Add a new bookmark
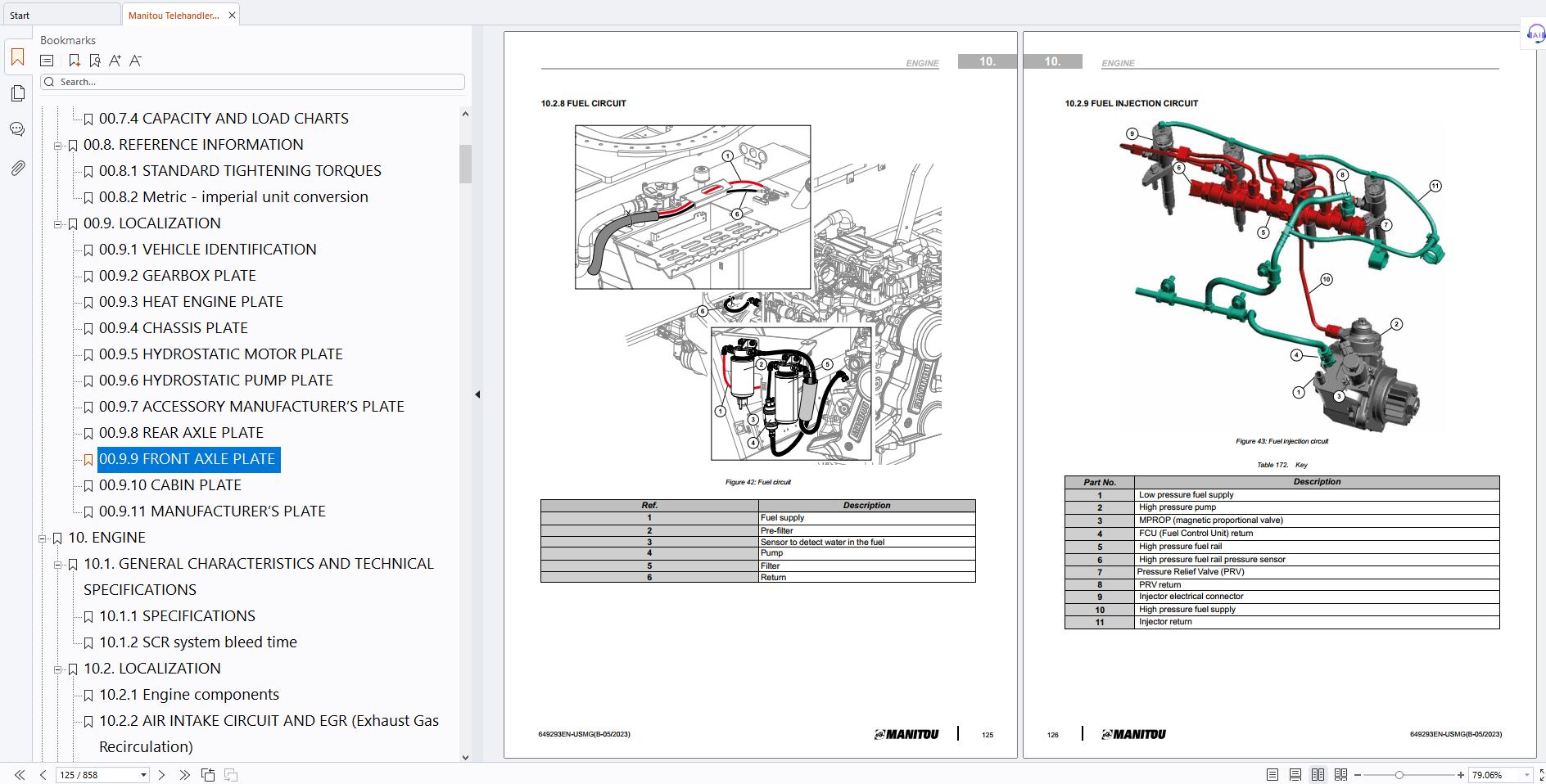 [x=74, y=61]
